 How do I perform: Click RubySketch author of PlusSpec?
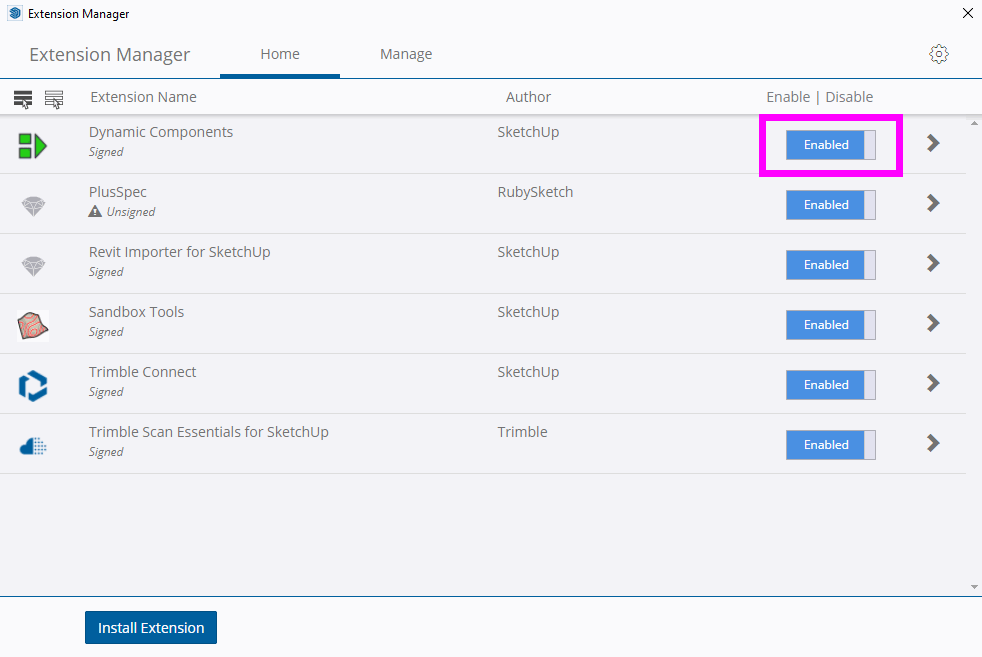click(535, 192)
